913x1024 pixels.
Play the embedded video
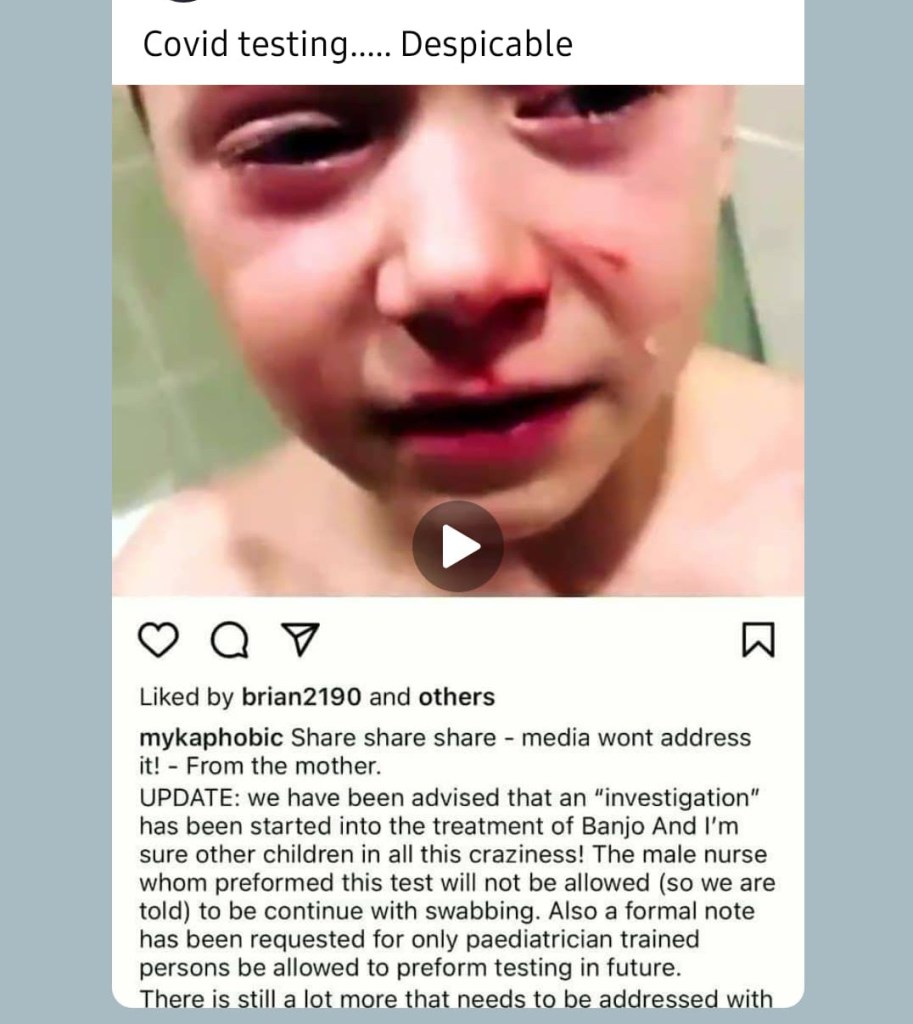click(457, 546)
